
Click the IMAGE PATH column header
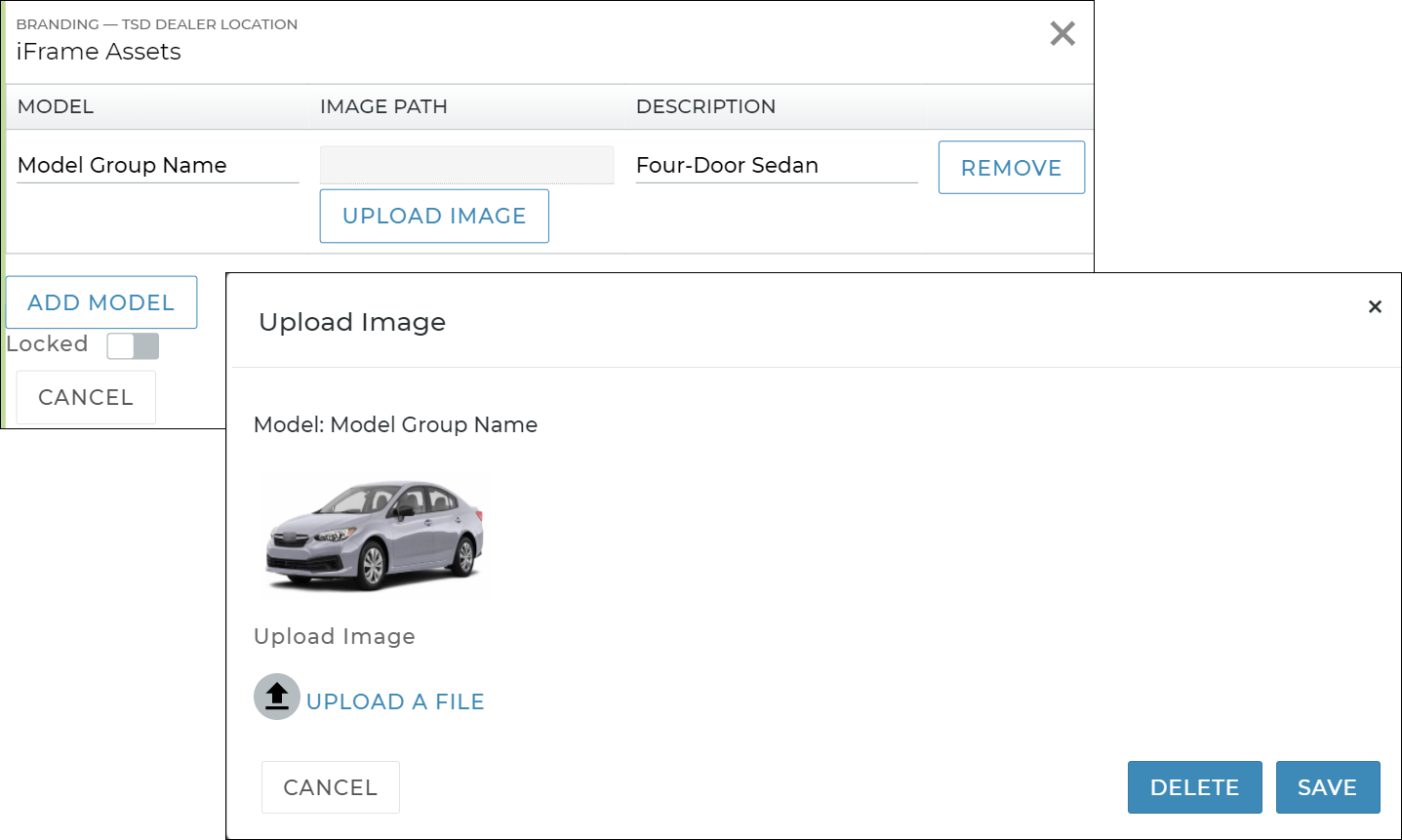click(383, 106)
